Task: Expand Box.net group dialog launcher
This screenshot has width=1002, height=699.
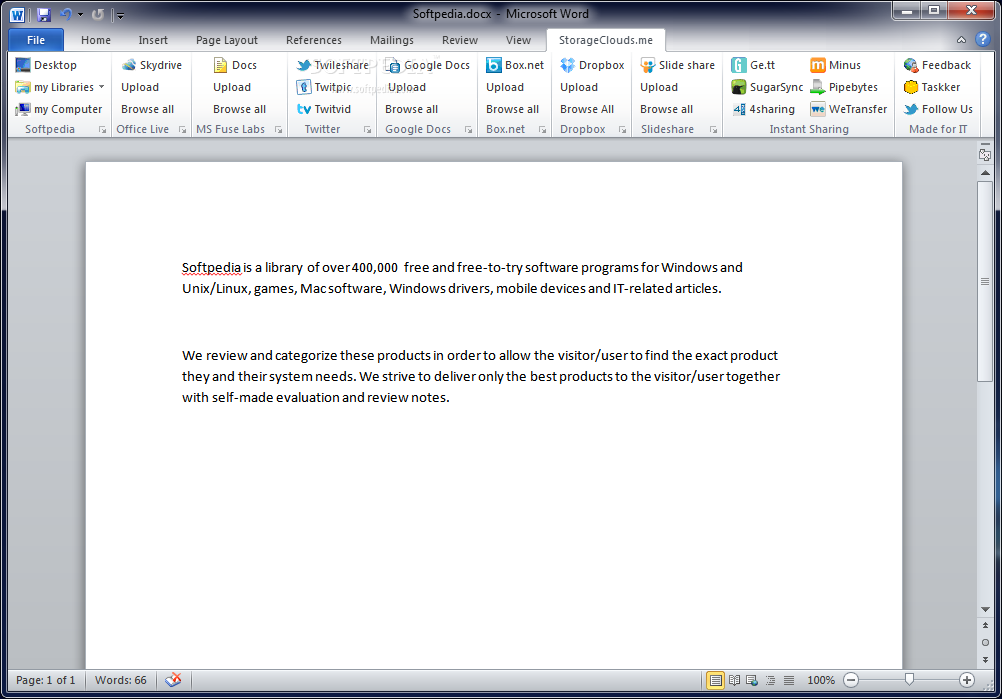Action: [543, 130]
